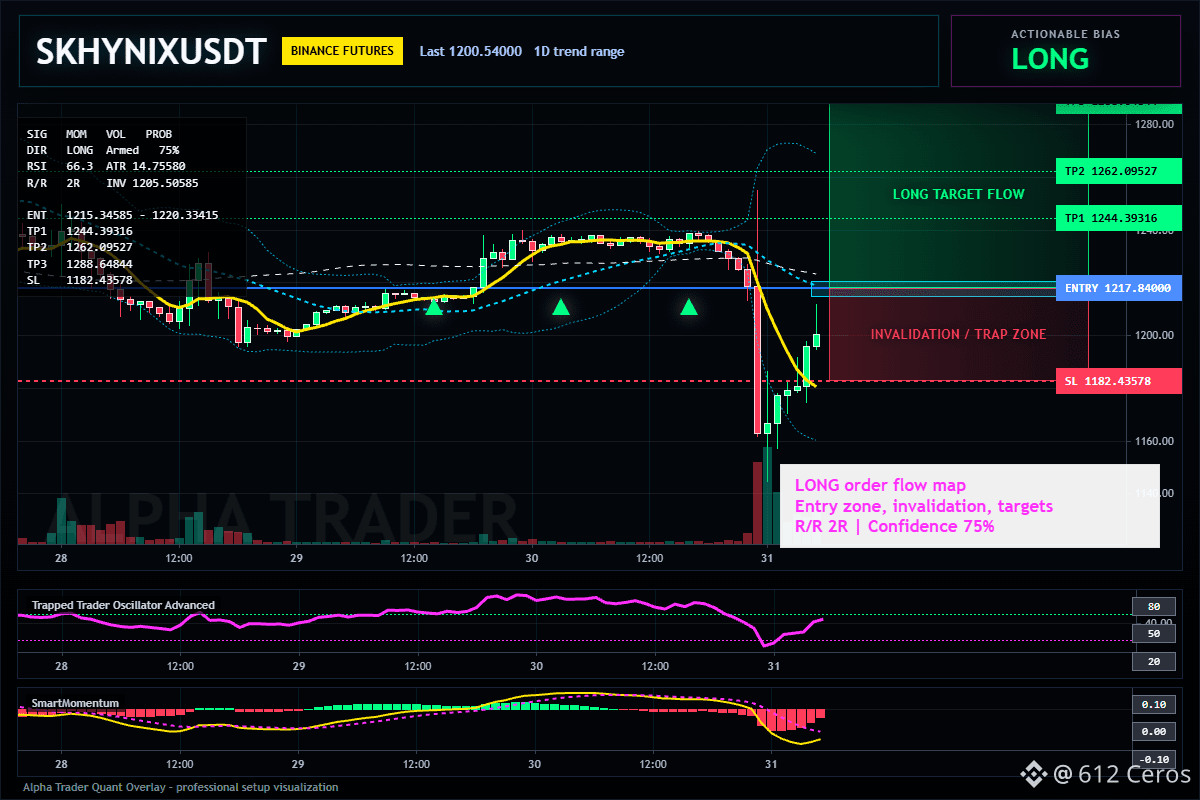Click the SIG MOM VOL PROB header row
1200x800 pixels.
(x=99, y=133)
